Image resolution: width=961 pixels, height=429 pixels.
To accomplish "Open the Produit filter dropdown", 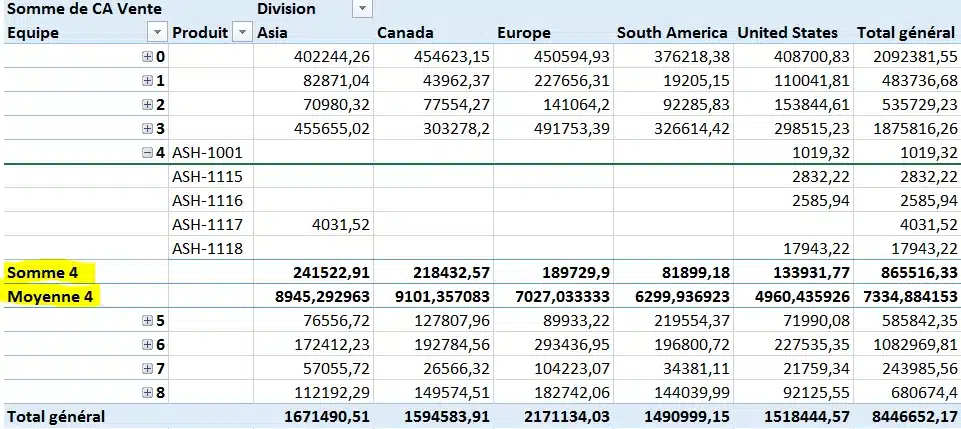I will tap(244, 32).
